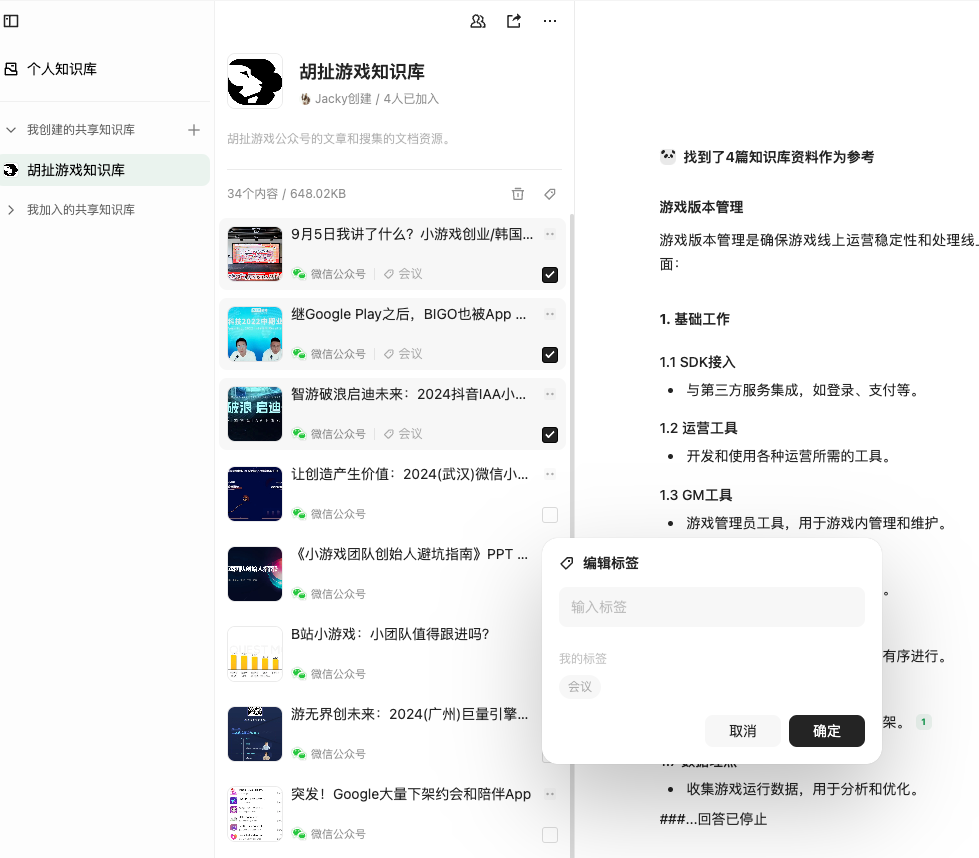Click the 输入标签 input field
The image size is (979, 858).
[x=712, y=607]
